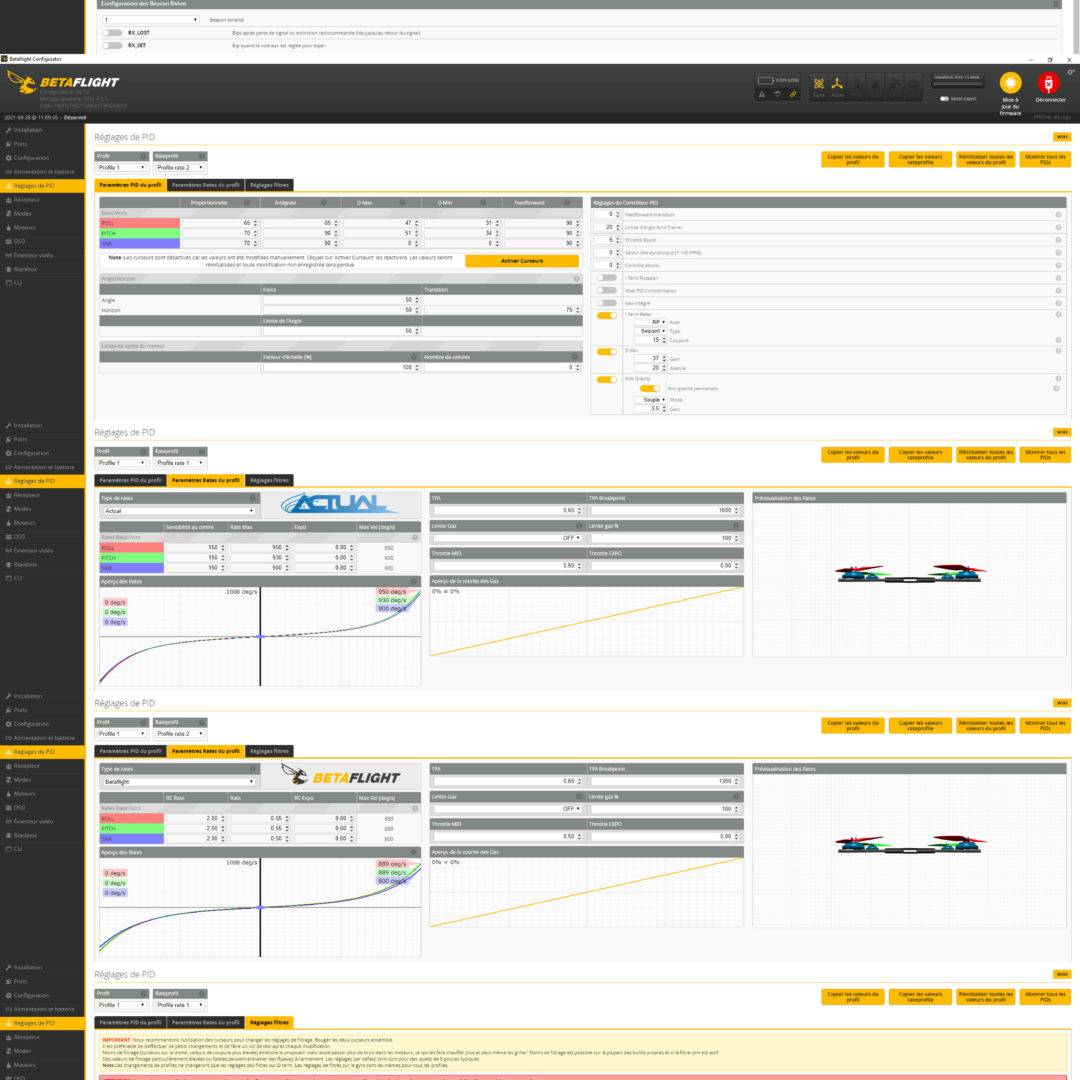Viewport: 1080px width, 1080px height.
Task: Select Réglages filtres tab above Betaflight rates
Action: pos(269,751)
